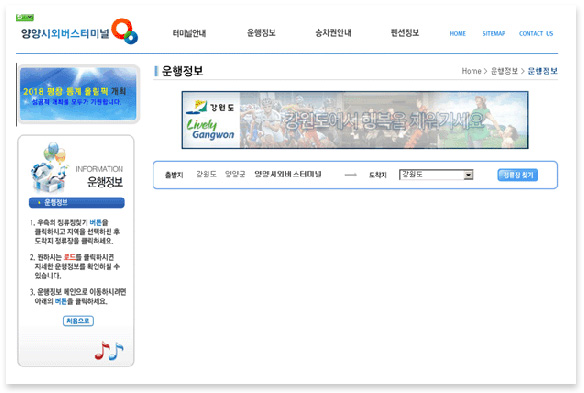Click the 정류장 찾기 button
The height and width of the screenshot is (393, 584).
[x=517, y=175]
